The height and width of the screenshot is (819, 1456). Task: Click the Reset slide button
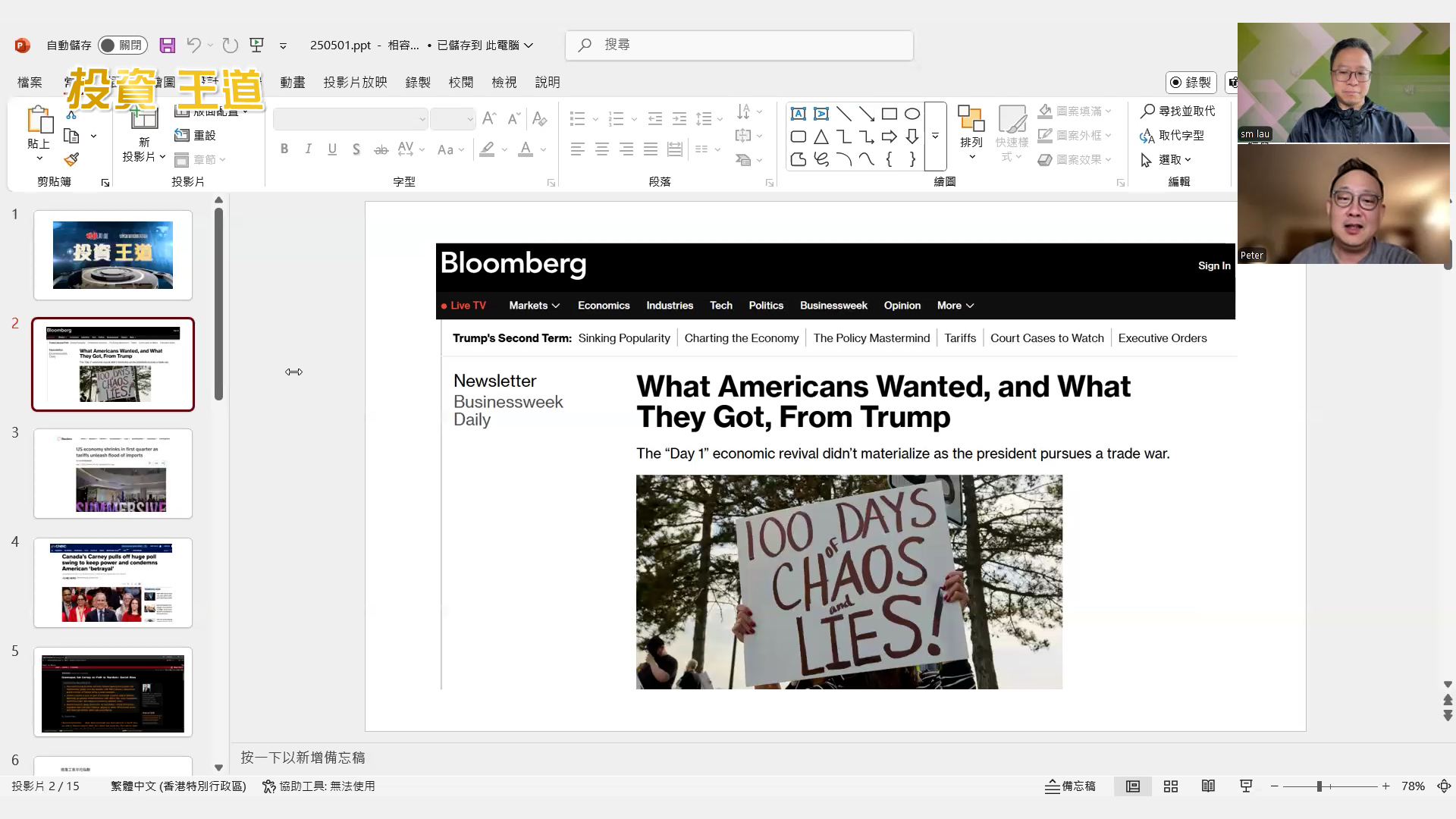[195, 136]
